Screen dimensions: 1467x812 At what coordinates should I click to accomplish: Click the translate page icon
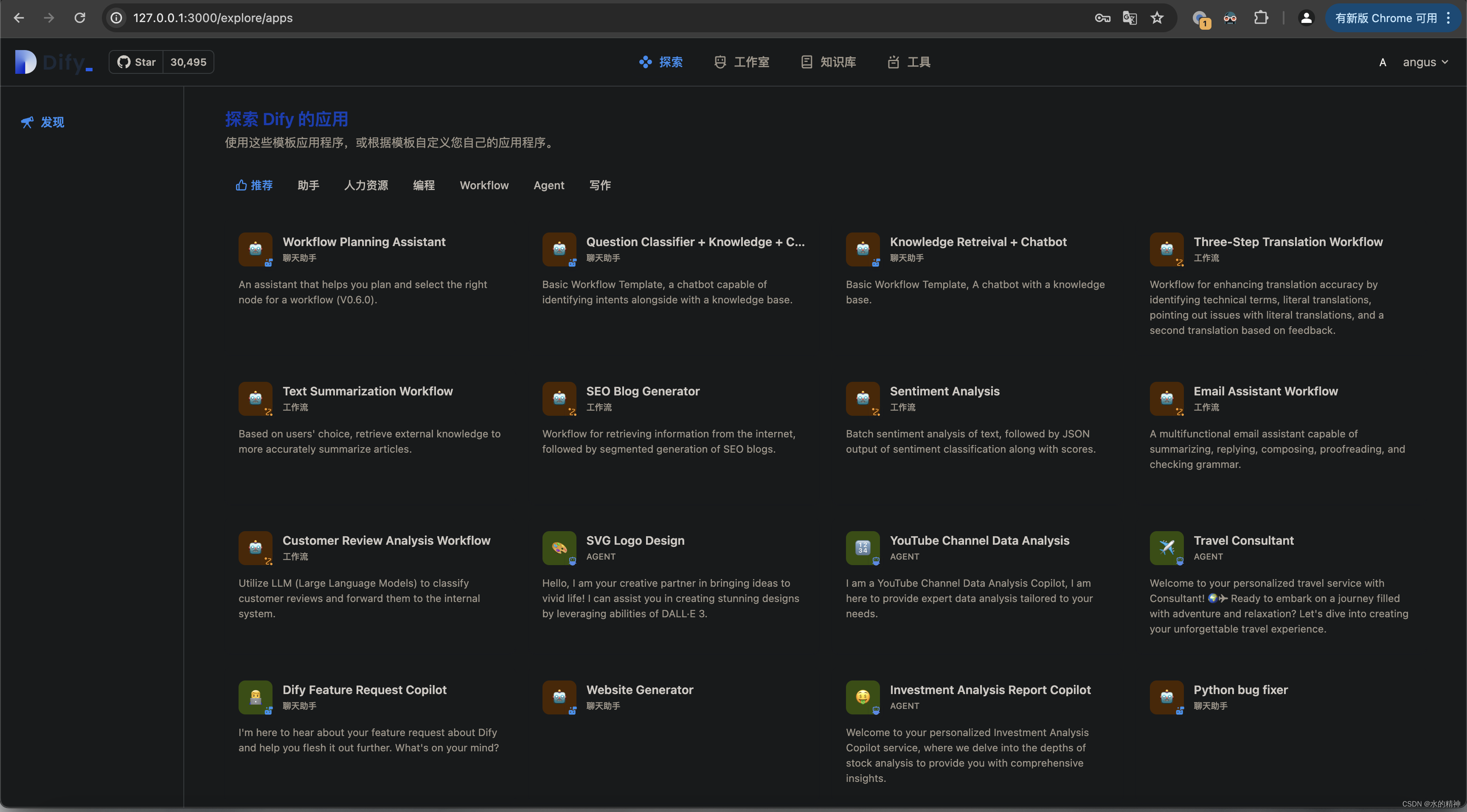click(x=1129, y=18)
